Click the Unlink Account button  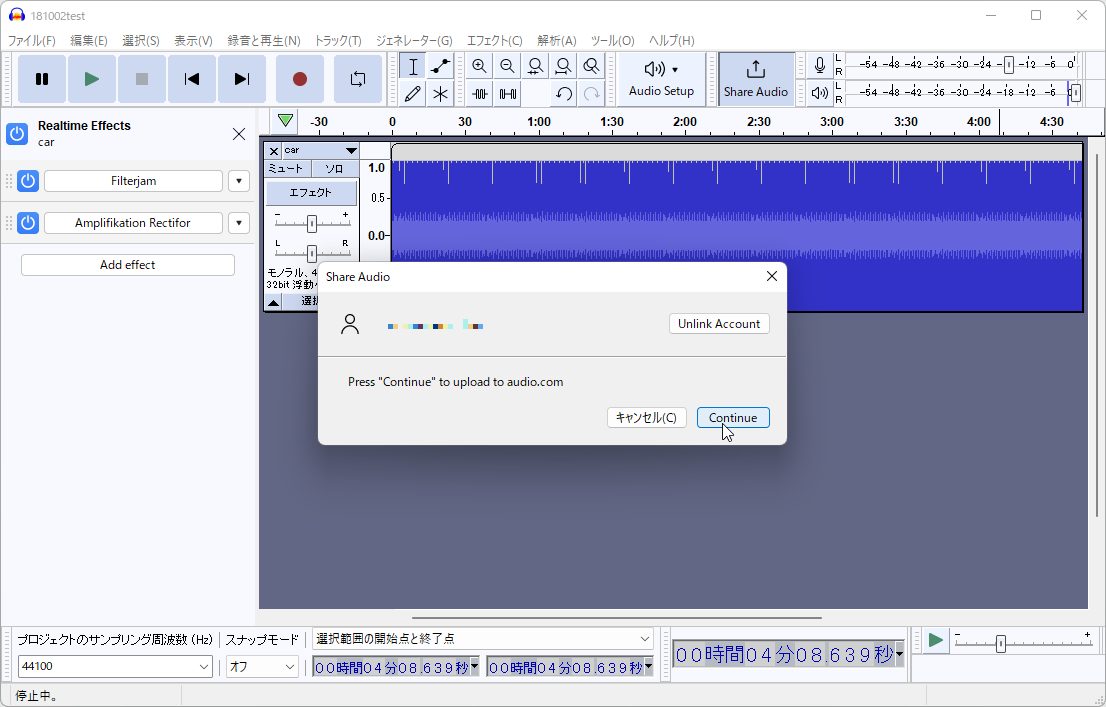point(719,323)
